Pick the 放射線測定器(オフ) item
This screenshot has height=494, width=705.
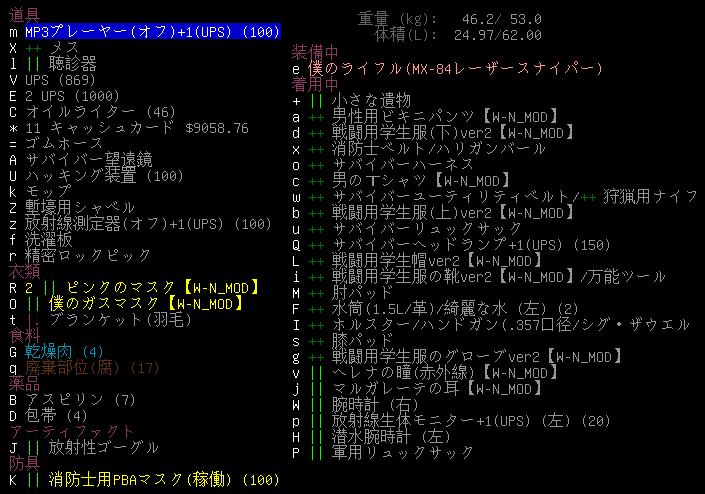click(x=148, y=224)
